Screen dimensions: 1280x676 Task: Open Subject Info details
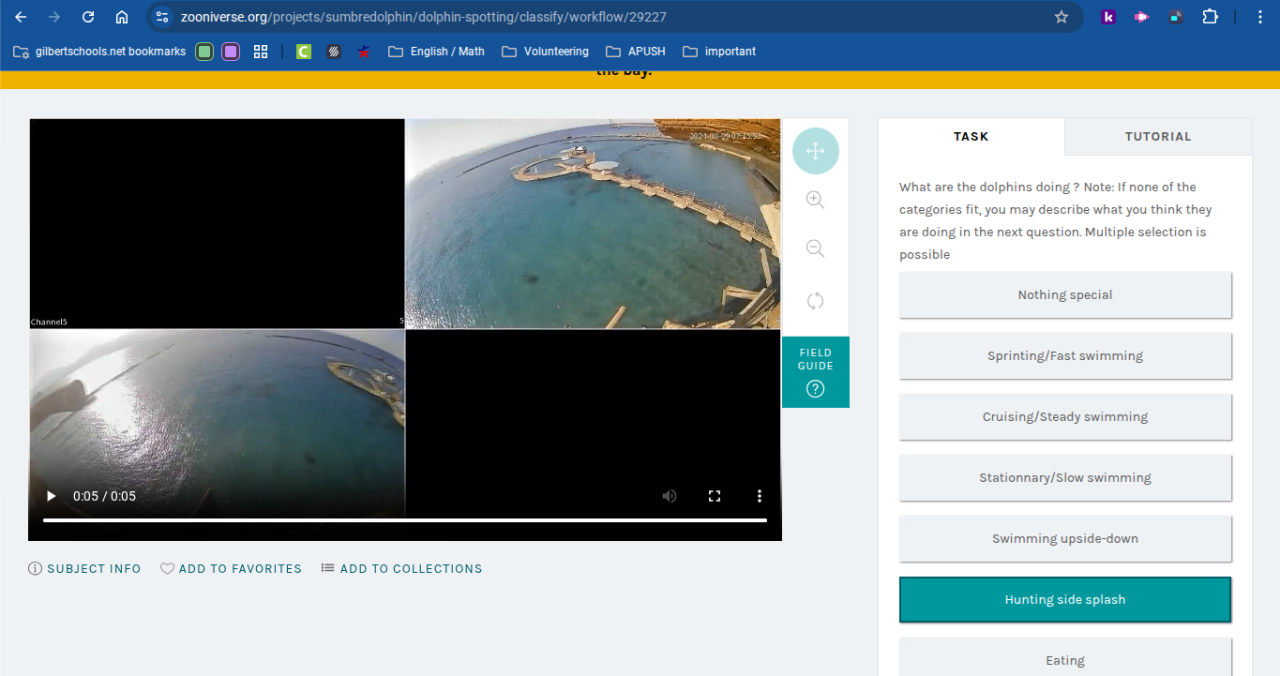coord(85,569)
